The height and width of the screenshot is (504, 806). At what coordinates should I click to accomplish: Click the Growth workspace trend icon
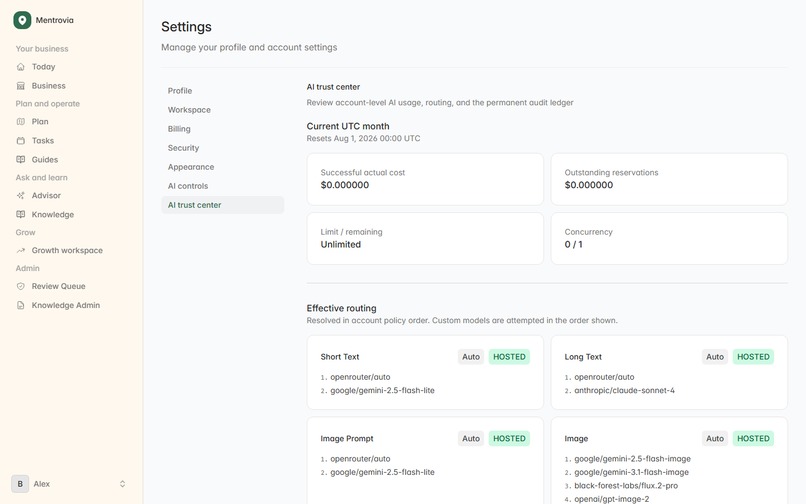point(21,250)
